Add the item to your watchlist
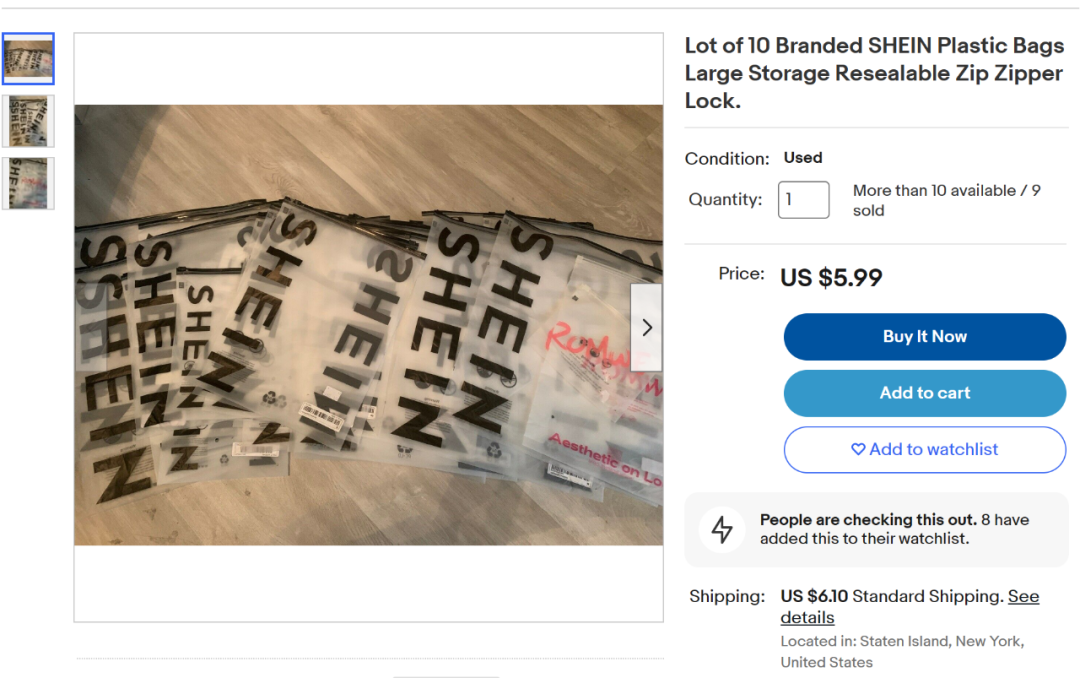This screenshot has width=1080, height=678. click(925, 450)
